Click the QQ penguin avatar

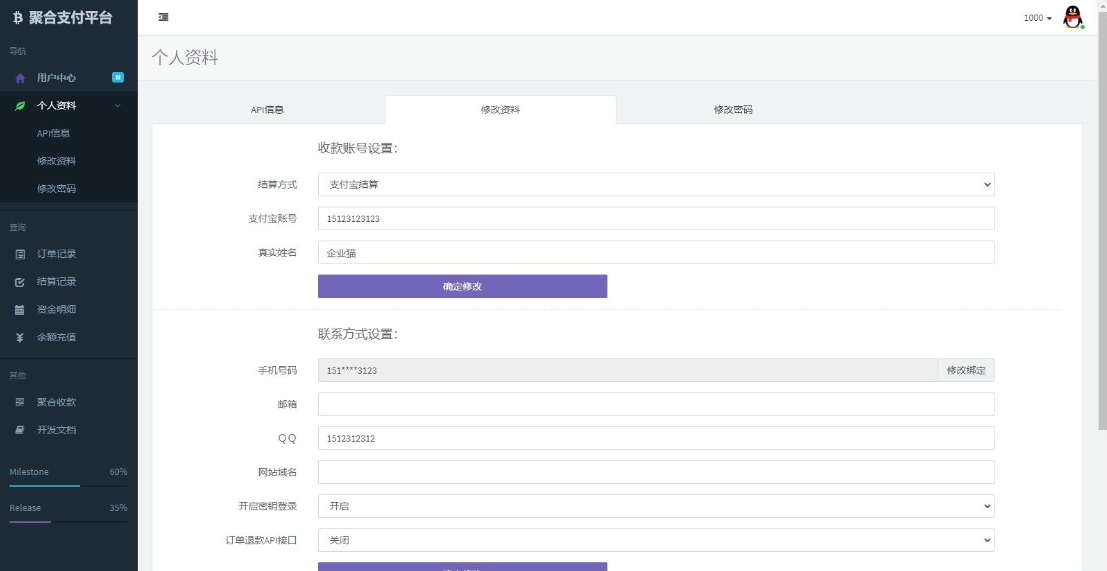pos(1073,18)
